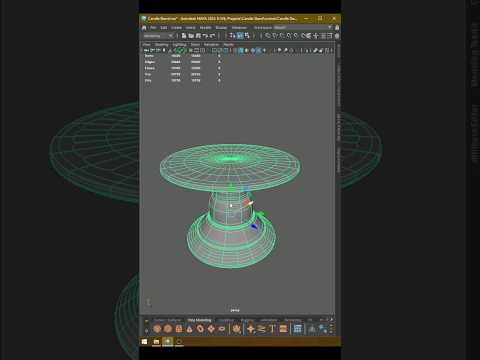Screen dimensions: 480x360
Task: Open the panel View menu
Action: (147, 44)
